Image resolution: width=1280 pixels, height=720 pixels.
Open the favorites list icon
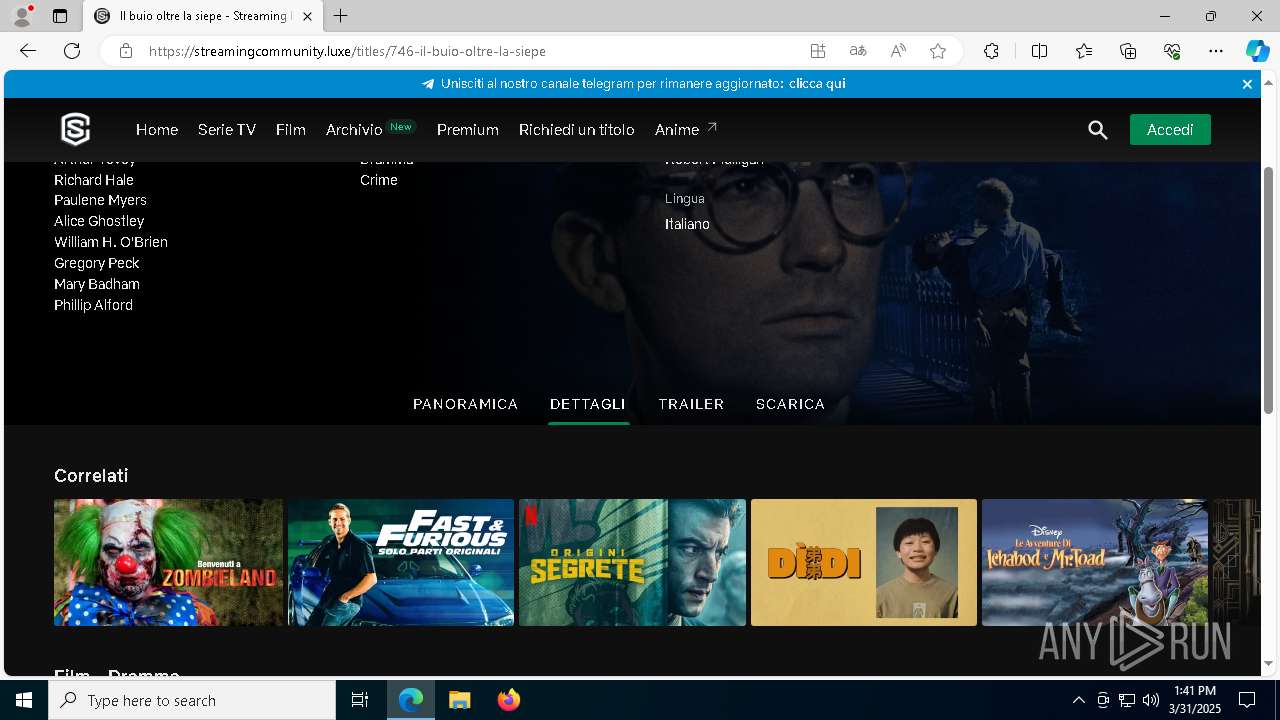1084,51
